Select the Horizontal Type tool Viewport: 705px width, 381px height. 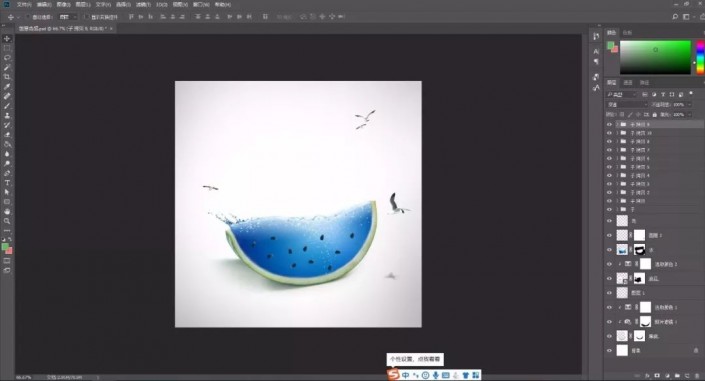tap(7, 183)
